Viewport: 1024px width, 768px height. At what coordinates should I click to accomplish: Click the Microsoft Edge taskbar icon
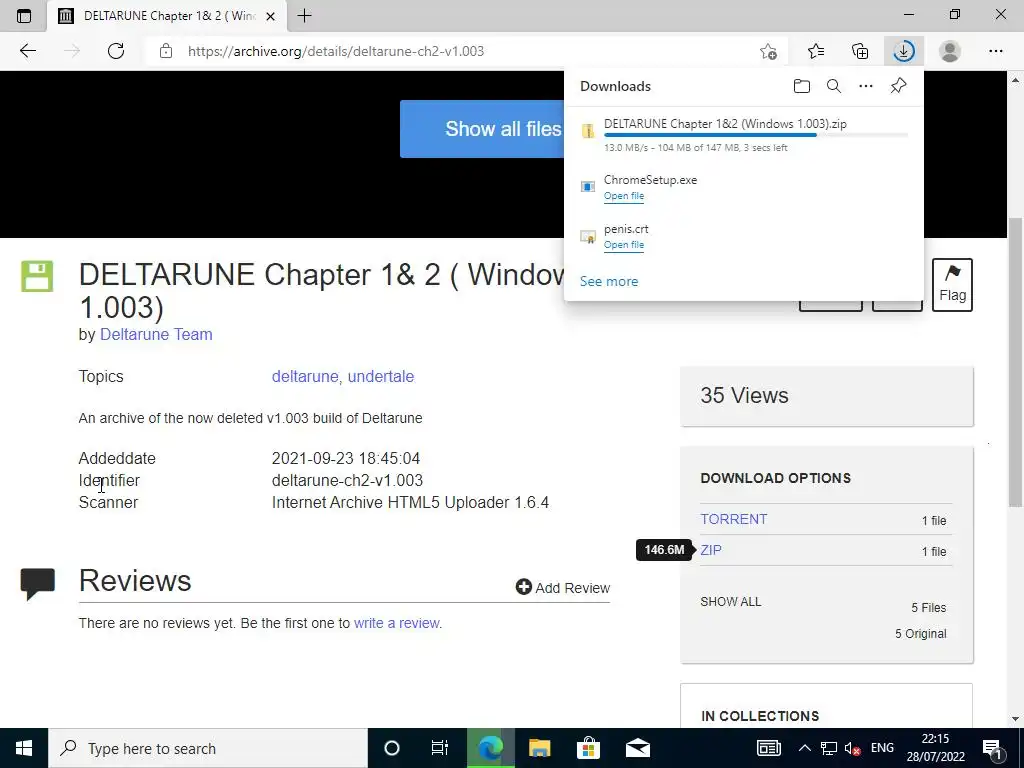point(490,748)
